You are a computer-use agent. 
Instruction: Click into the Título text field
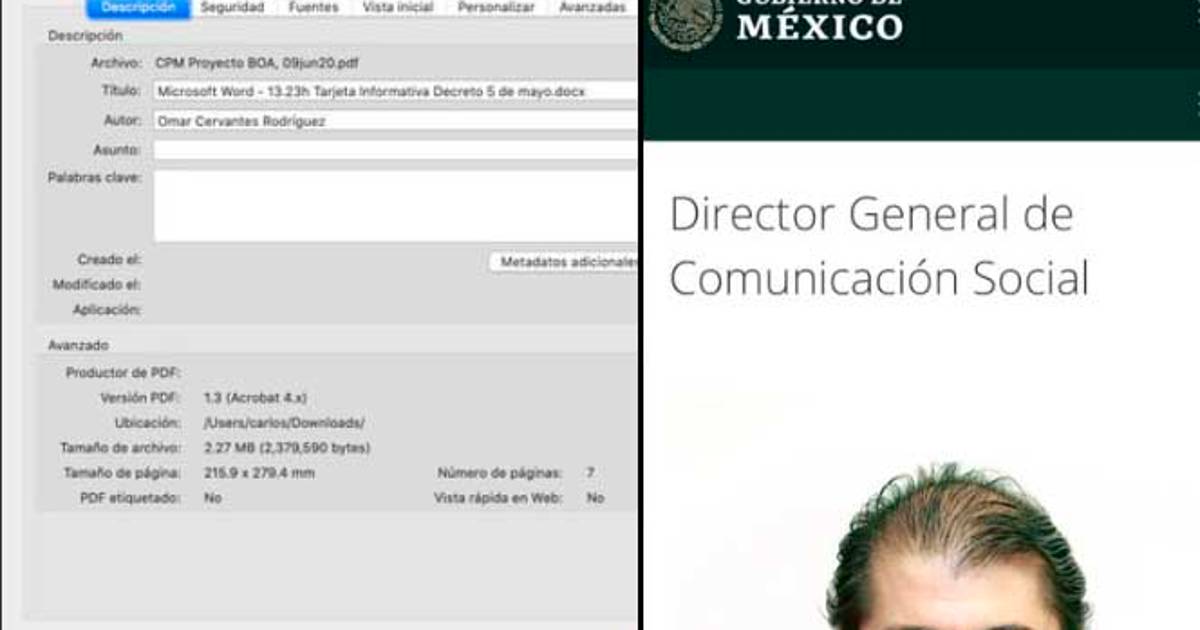tap(394, 91)
